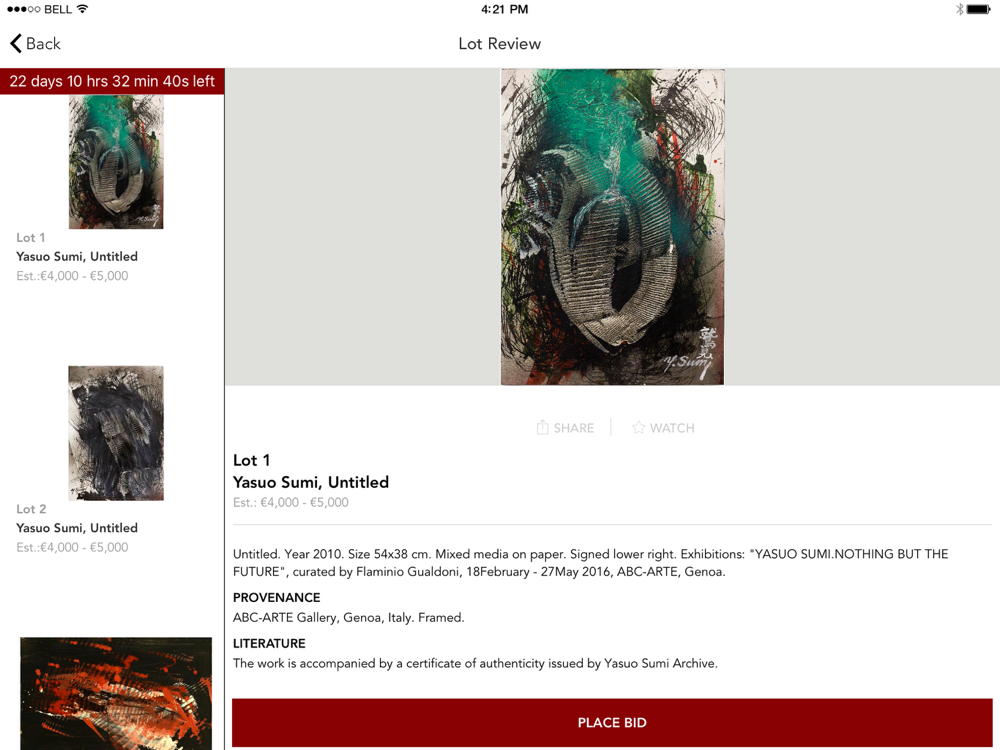Open Lot 1 thumbnail in sidebar
1000x750 pixels.
pos(116,162)
